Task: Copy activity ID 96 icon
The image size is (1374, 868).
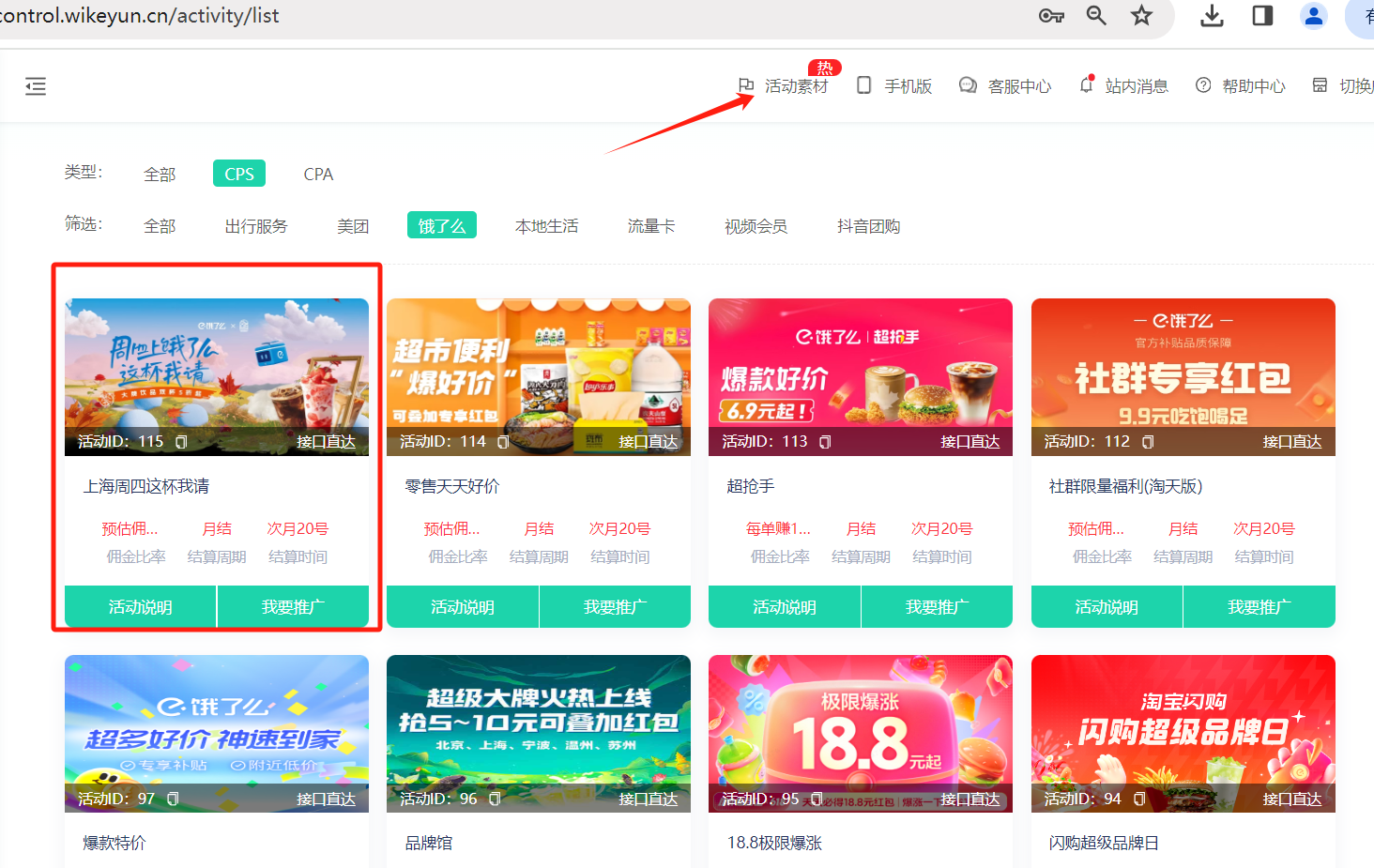Action: click(495, 799)
